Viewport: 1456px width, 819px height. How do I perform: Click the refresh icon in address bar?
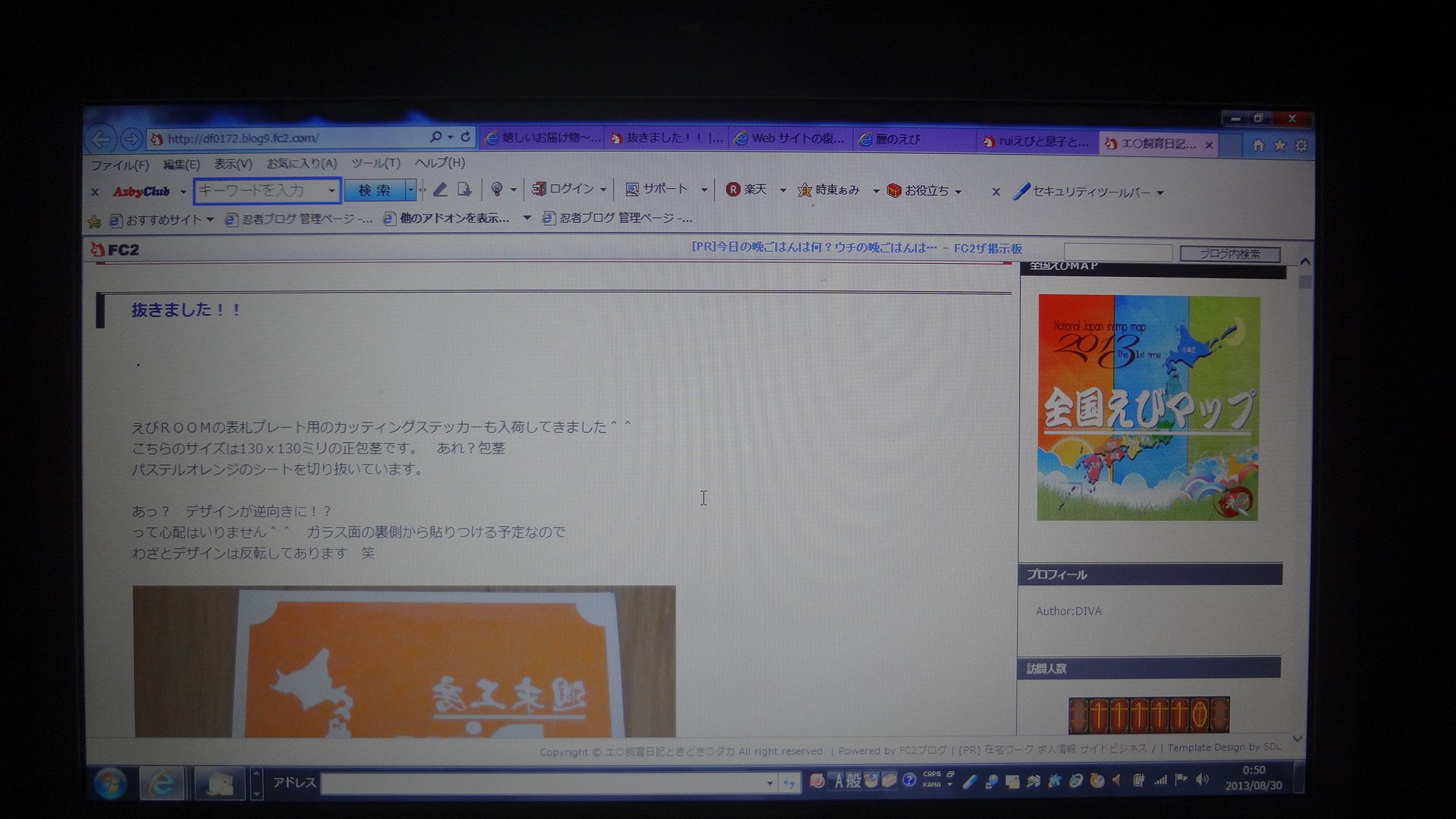466,137
